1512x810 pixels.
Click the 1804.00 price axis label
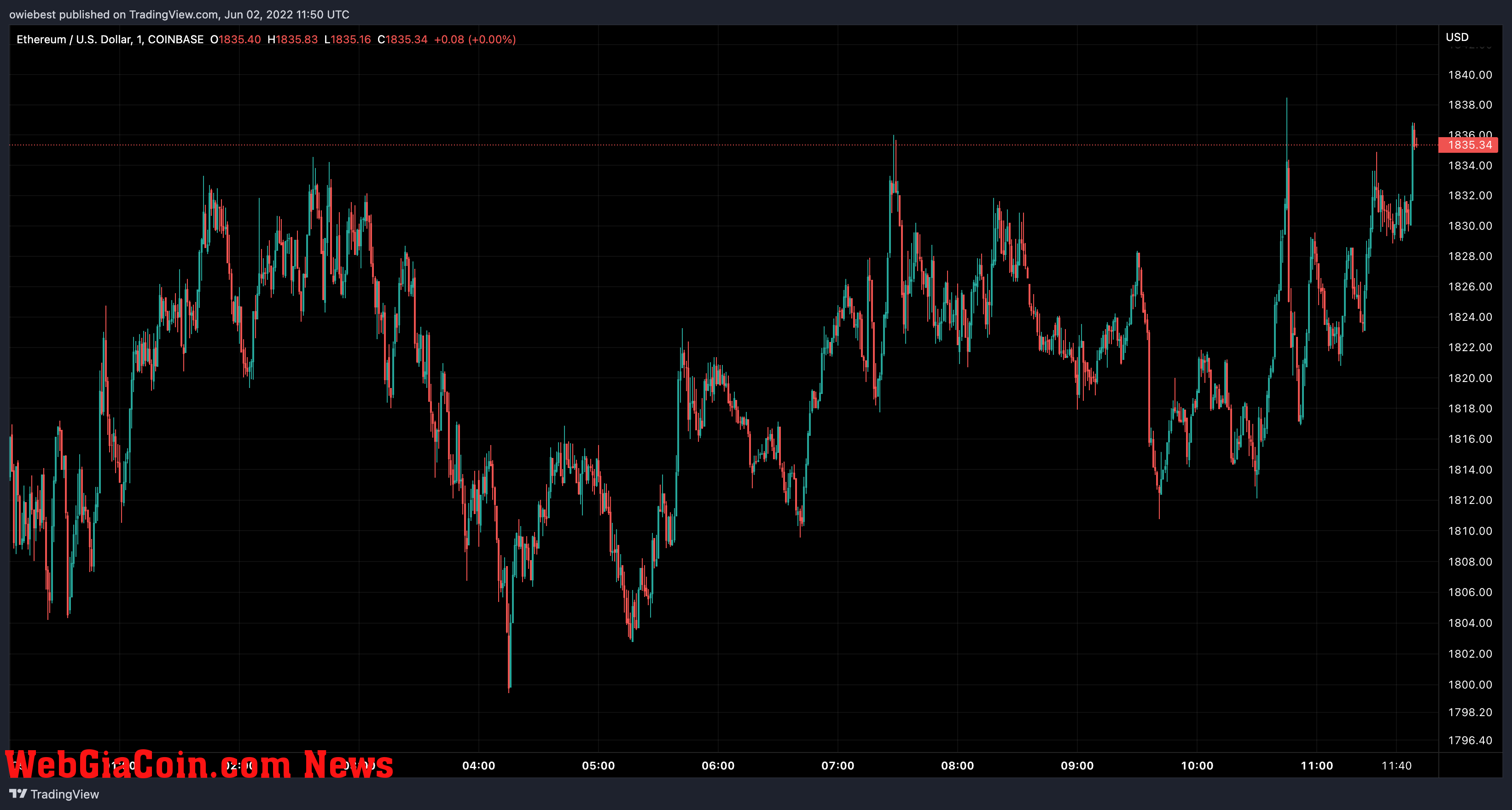(x=1470, y=623)
